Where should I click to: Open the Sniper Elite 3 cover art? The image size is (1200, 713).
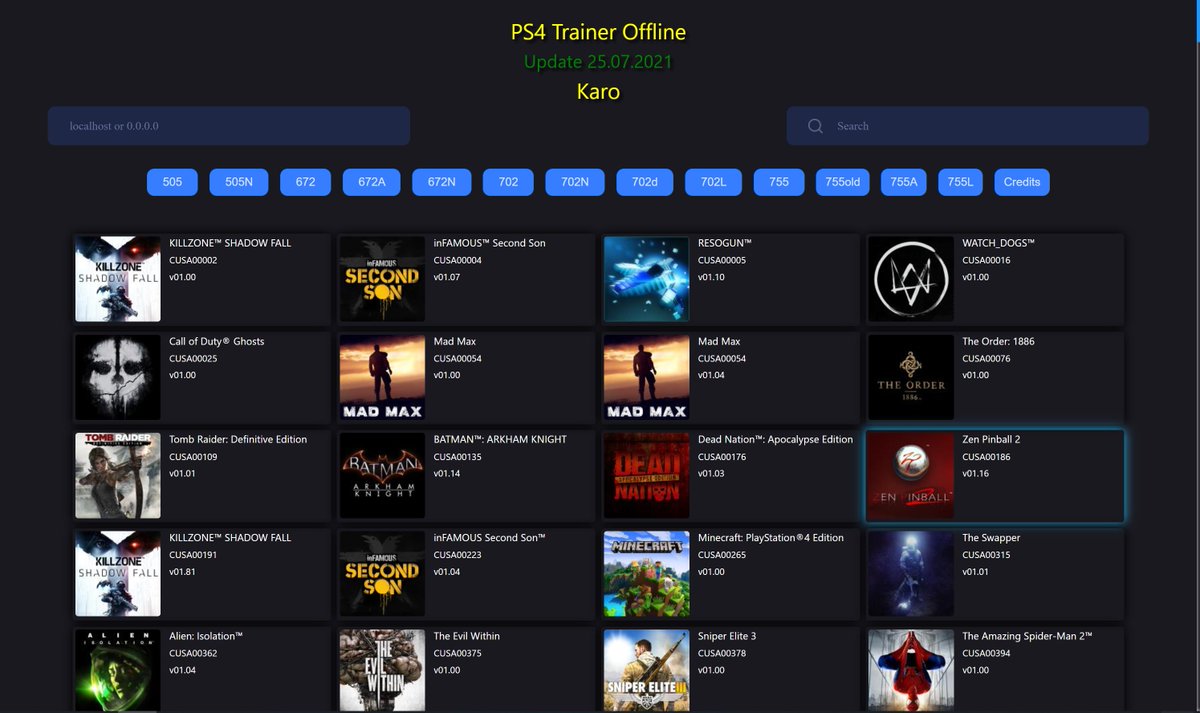[647, 671]
